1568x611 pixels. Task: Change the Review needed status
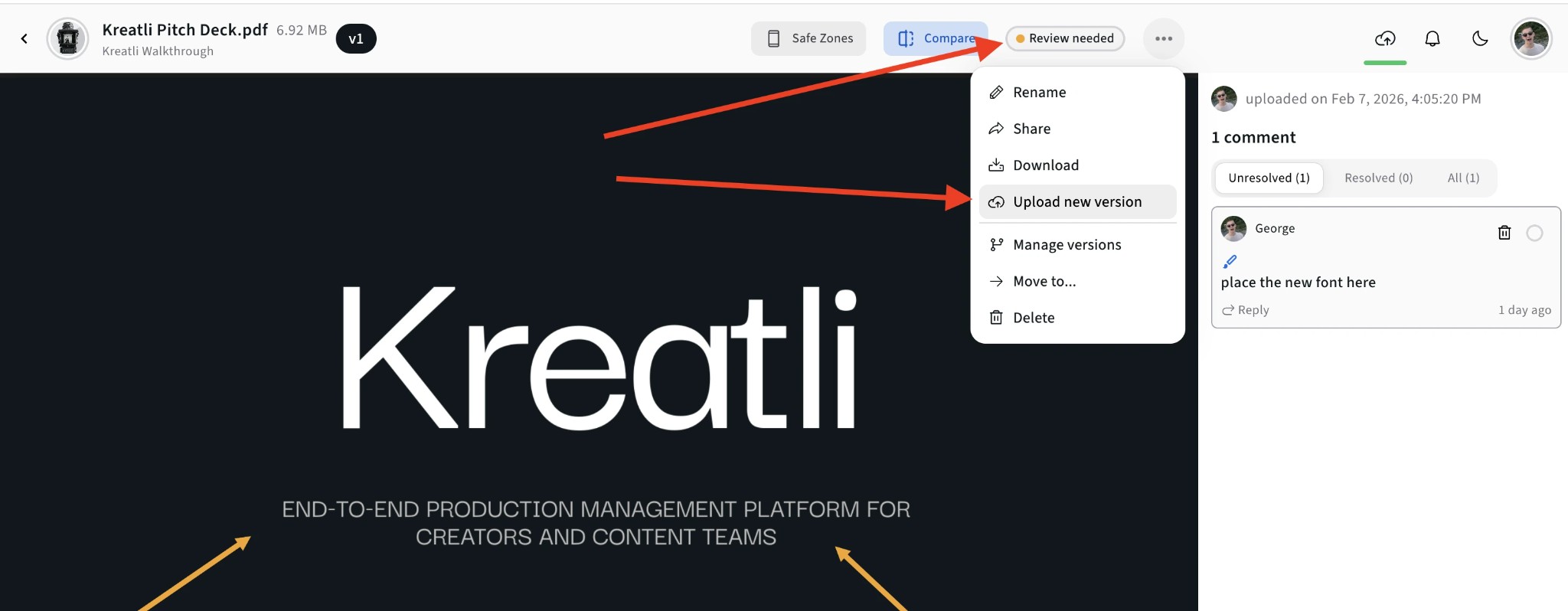tap(1065, 38)
